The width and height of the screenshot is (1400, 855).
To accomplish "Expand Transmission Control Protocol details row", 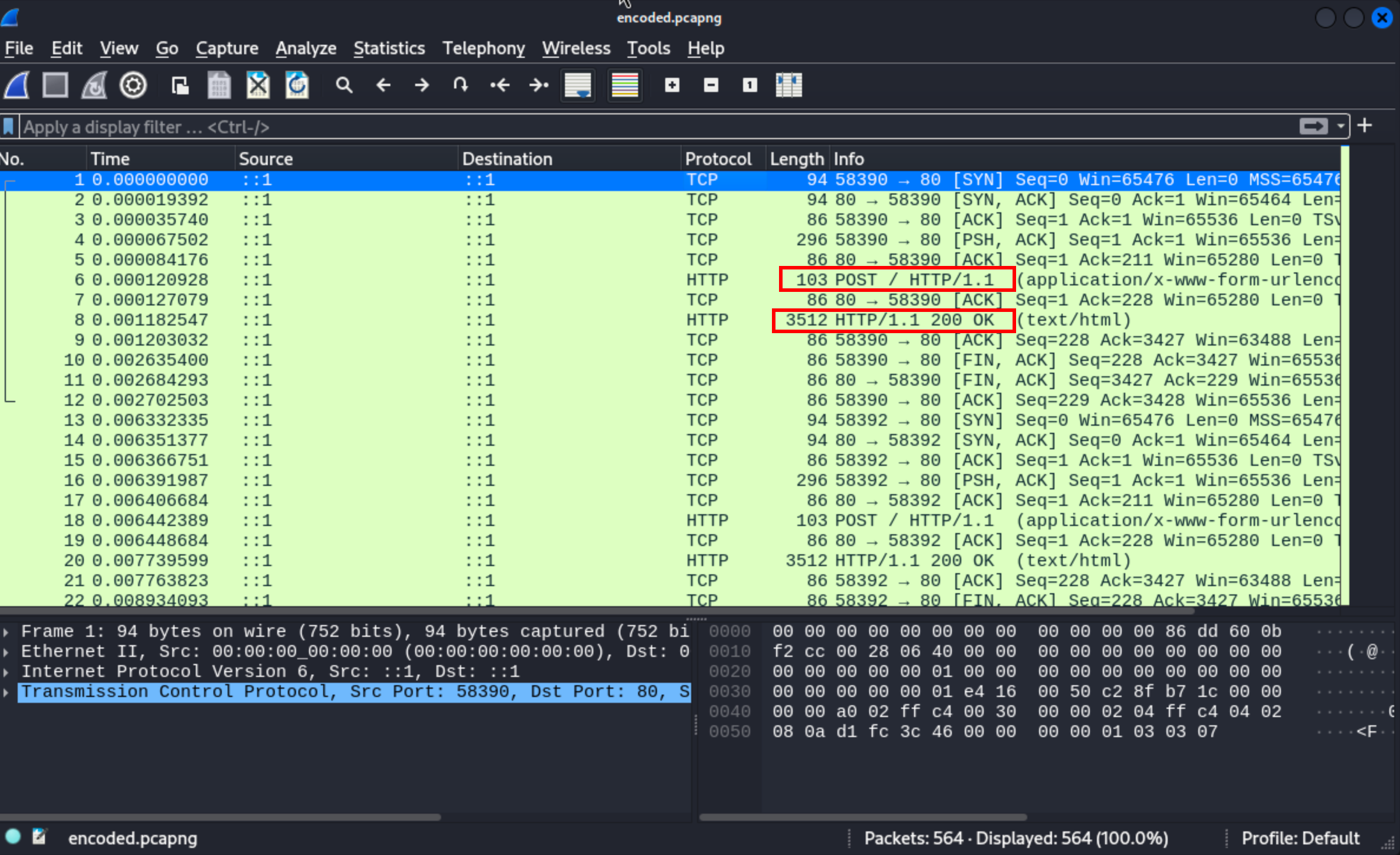I will coord(6,692).
